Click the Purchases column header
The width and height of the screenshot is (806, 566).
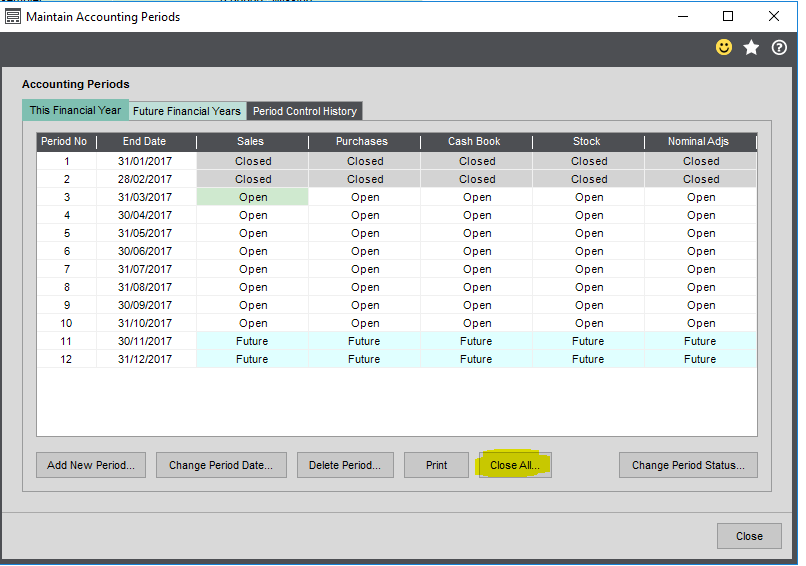[364, 142]
